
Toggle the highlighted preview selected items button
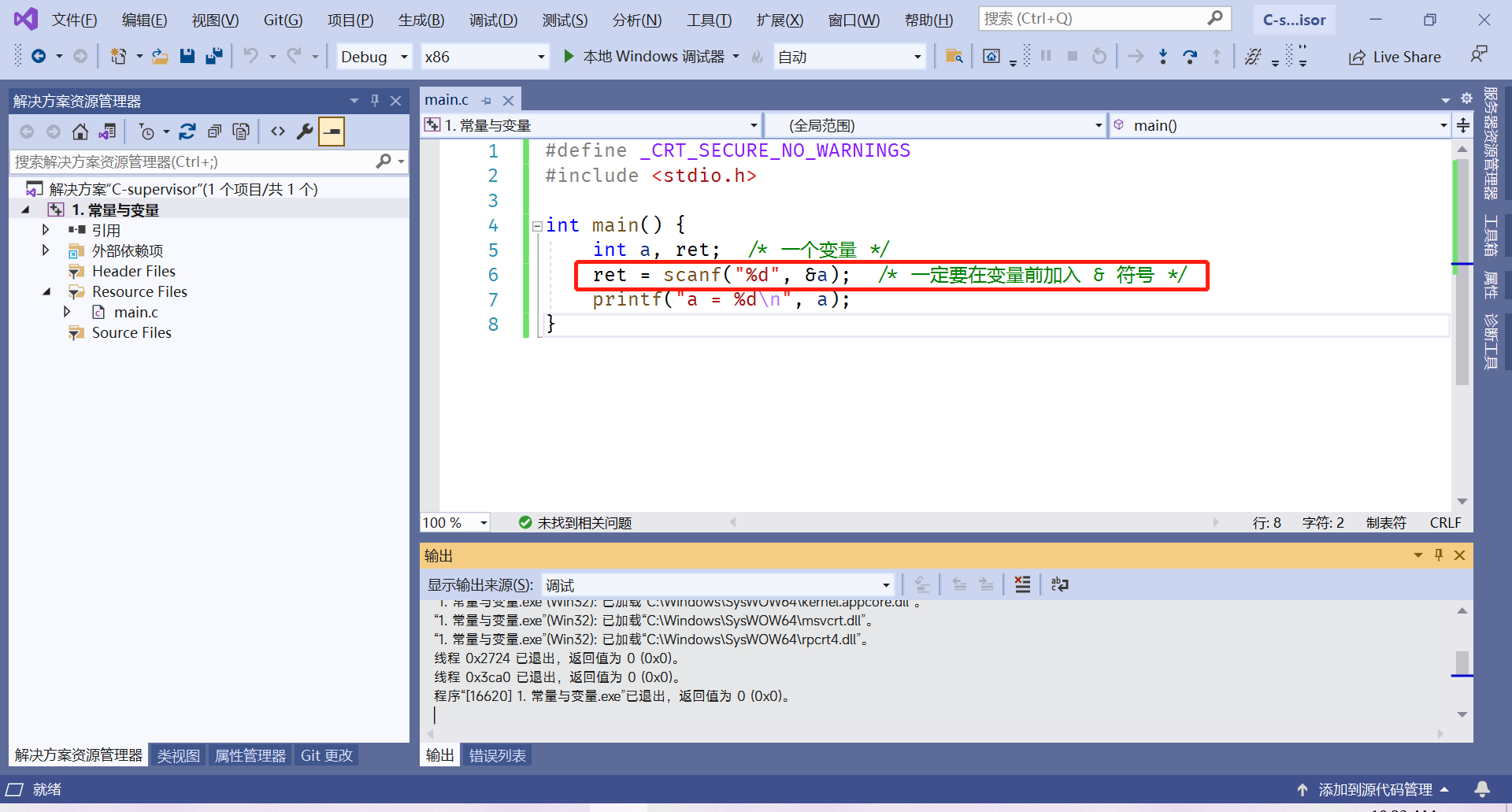click(332, 132)
